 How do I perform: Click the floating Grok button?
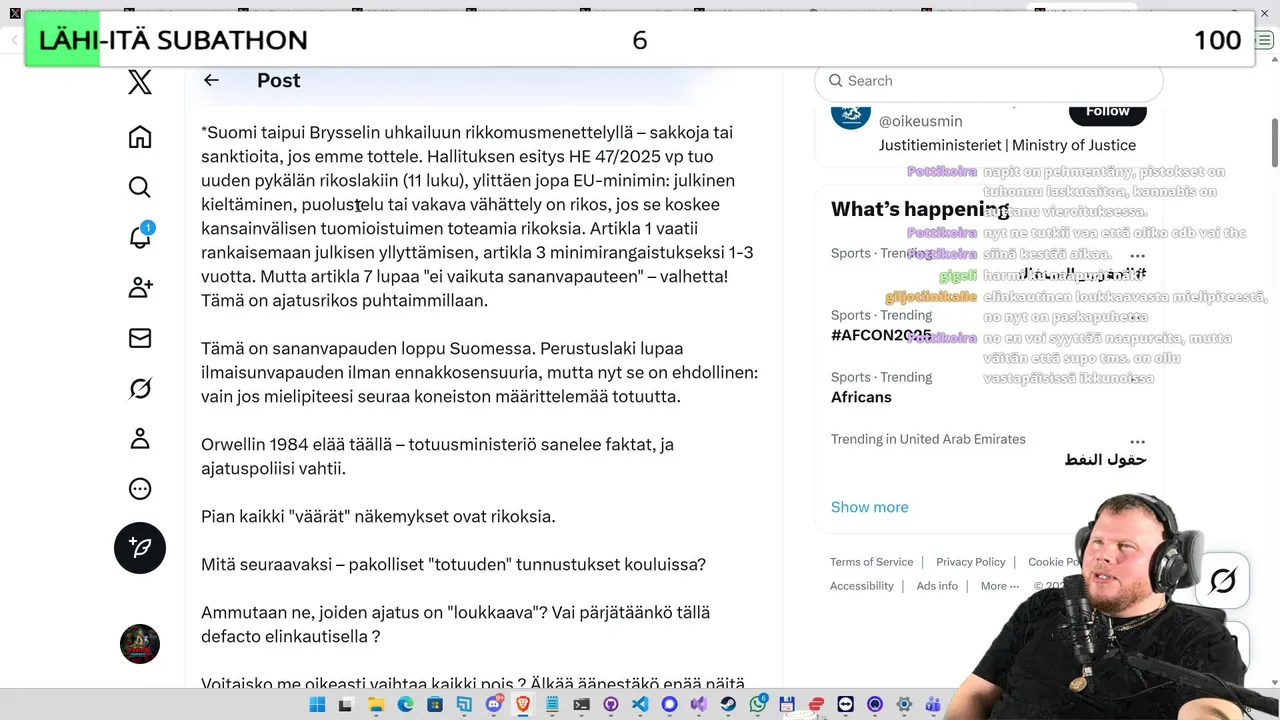1223,580
